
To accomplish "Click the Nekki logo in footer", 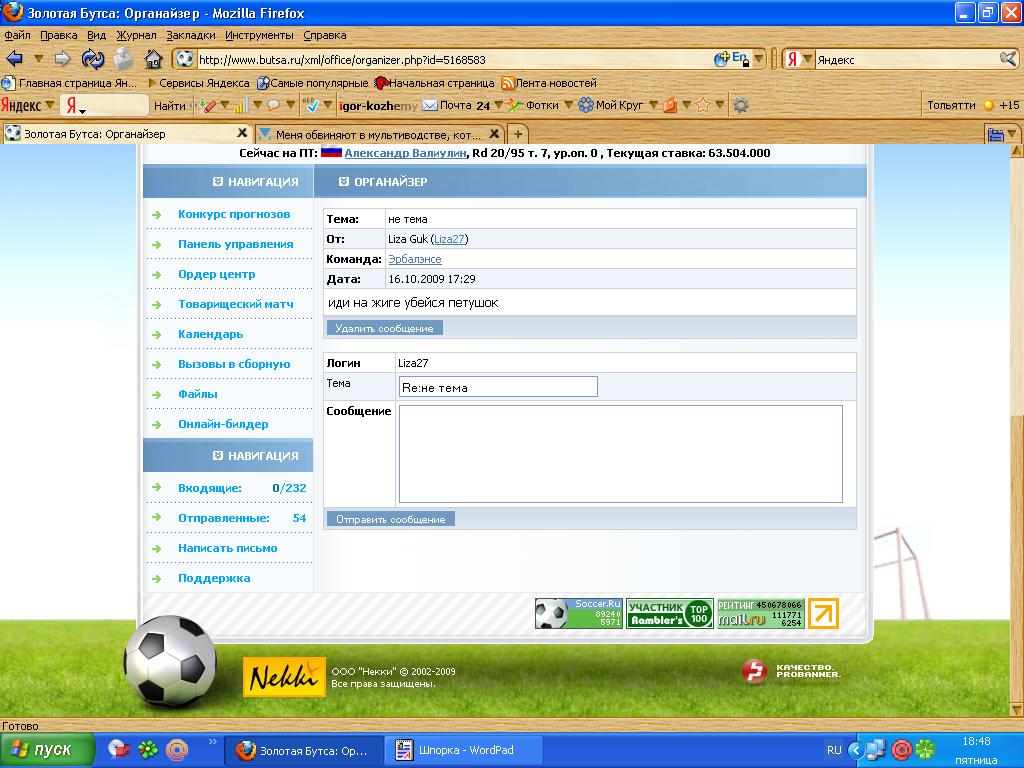I will click(284, 677).
